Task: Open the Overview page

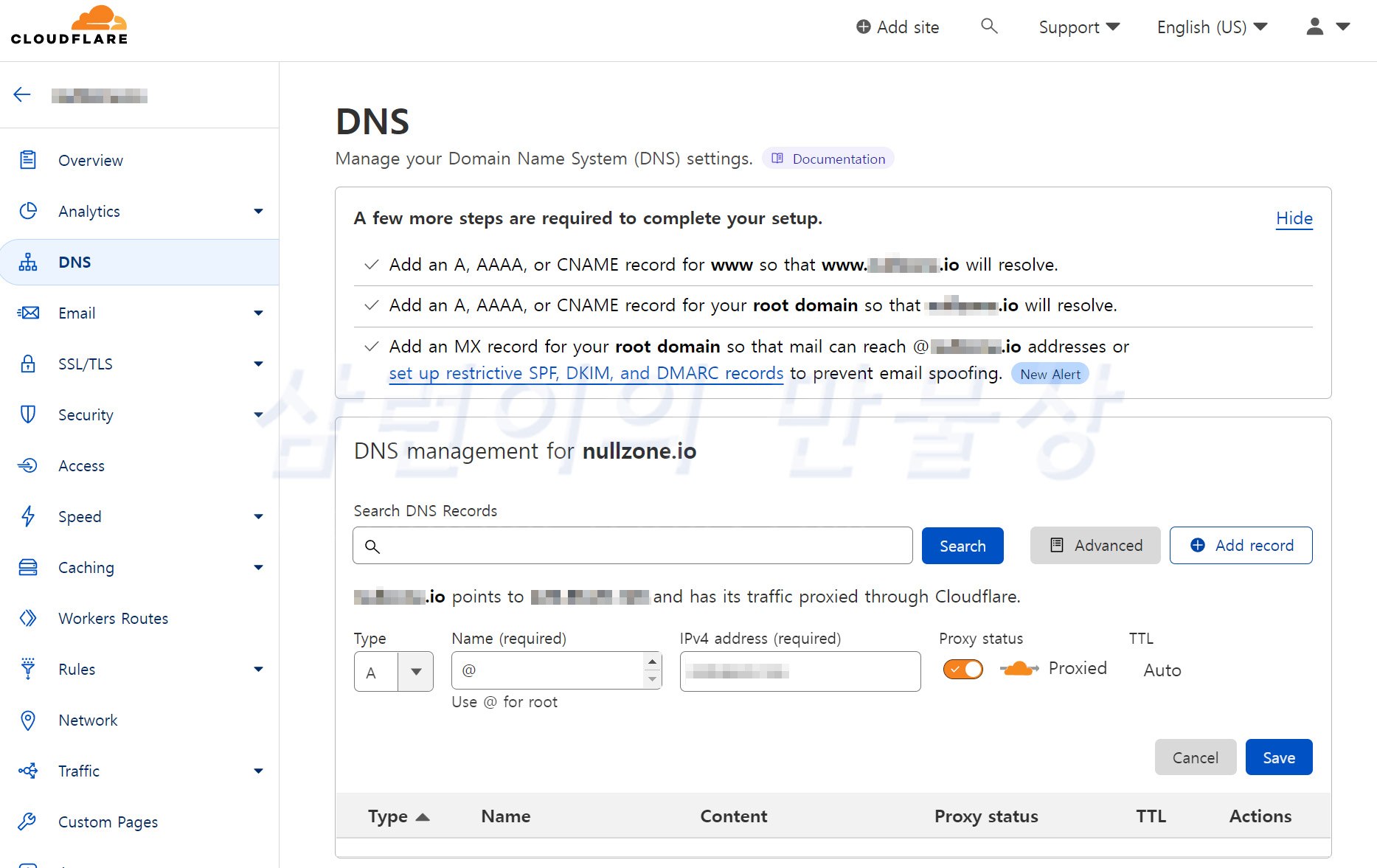Action: (91, 160)
